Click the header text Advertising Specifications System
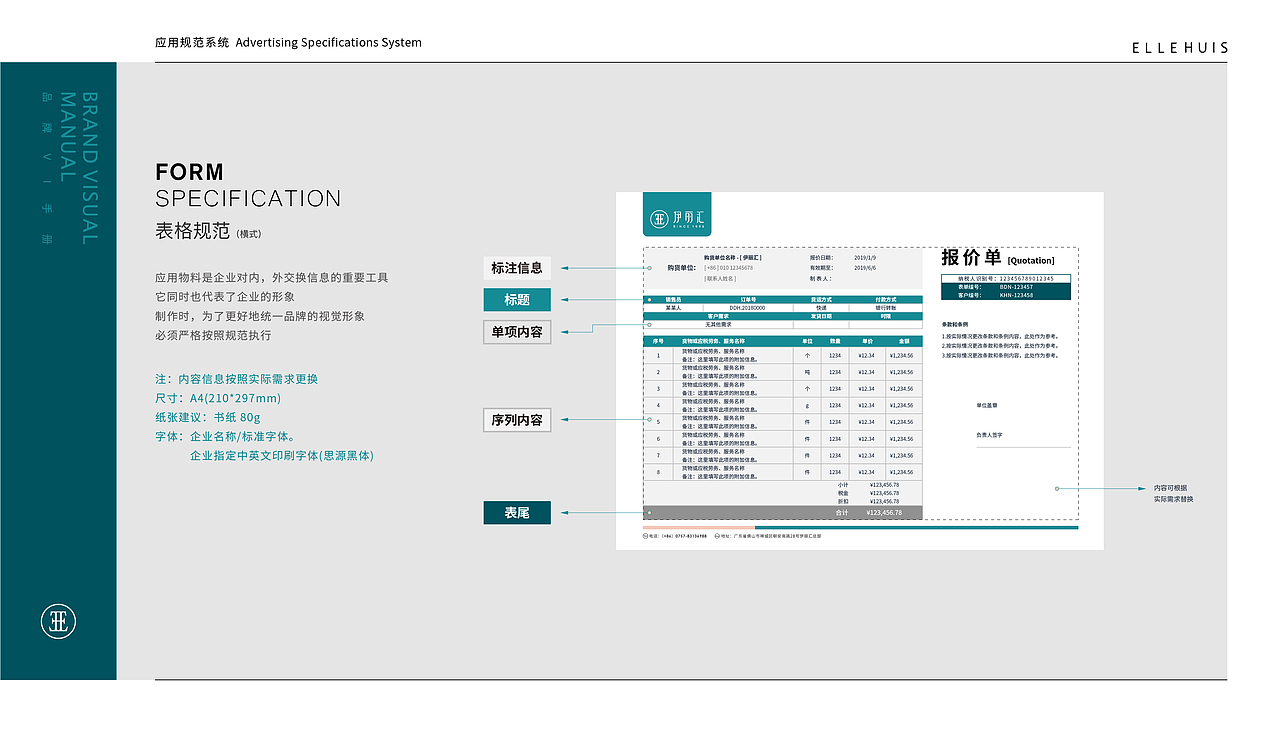The image size is (1280, 742). point(329,43)
